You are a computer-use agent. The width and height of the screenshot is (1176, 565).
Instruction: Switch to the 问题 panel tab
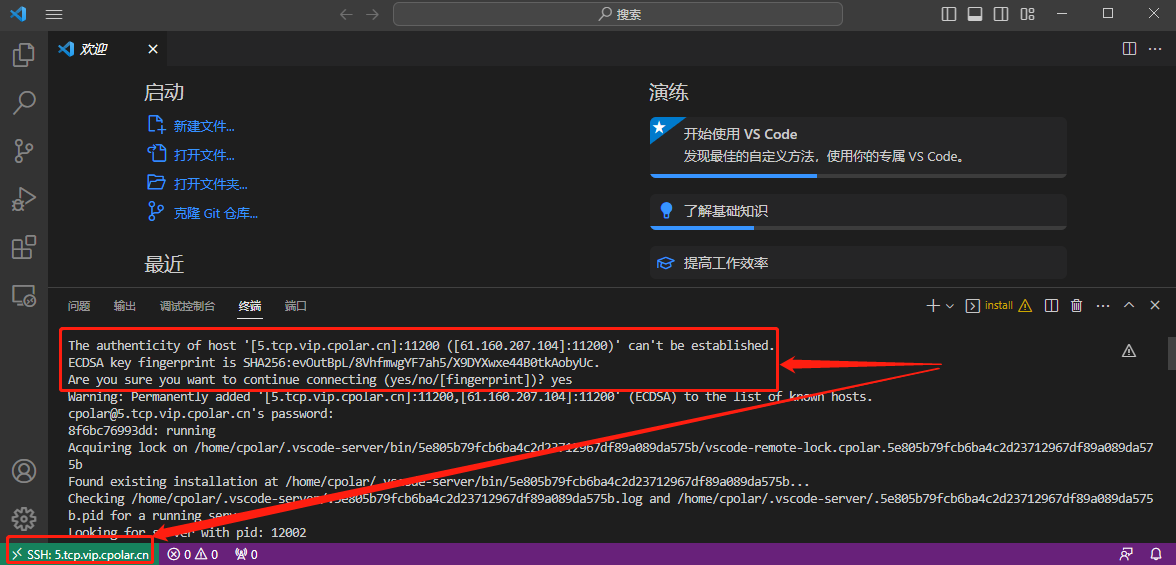click(x=79, y=306)
